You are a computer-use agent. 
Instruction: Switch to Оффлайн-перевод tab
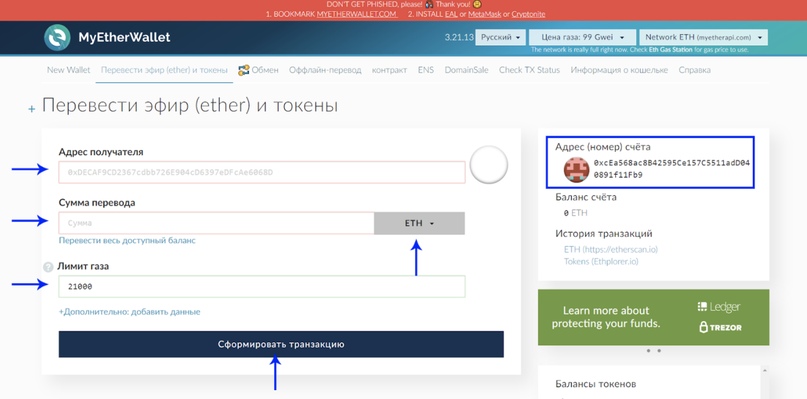325,70
